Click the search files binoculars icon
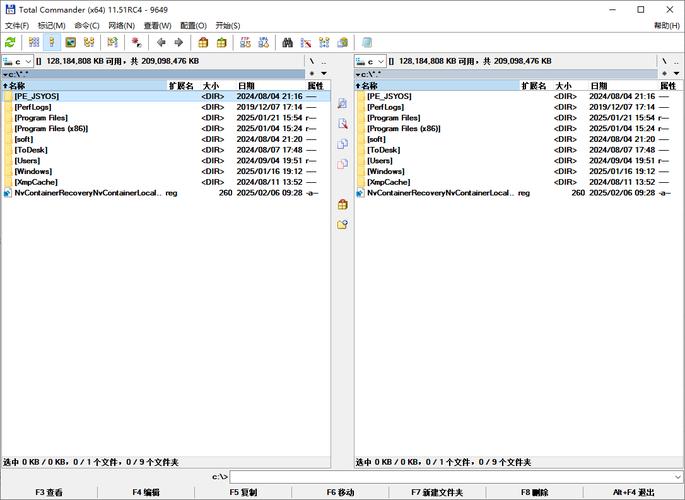Screen dimensions: 685x500 (288, 43)
